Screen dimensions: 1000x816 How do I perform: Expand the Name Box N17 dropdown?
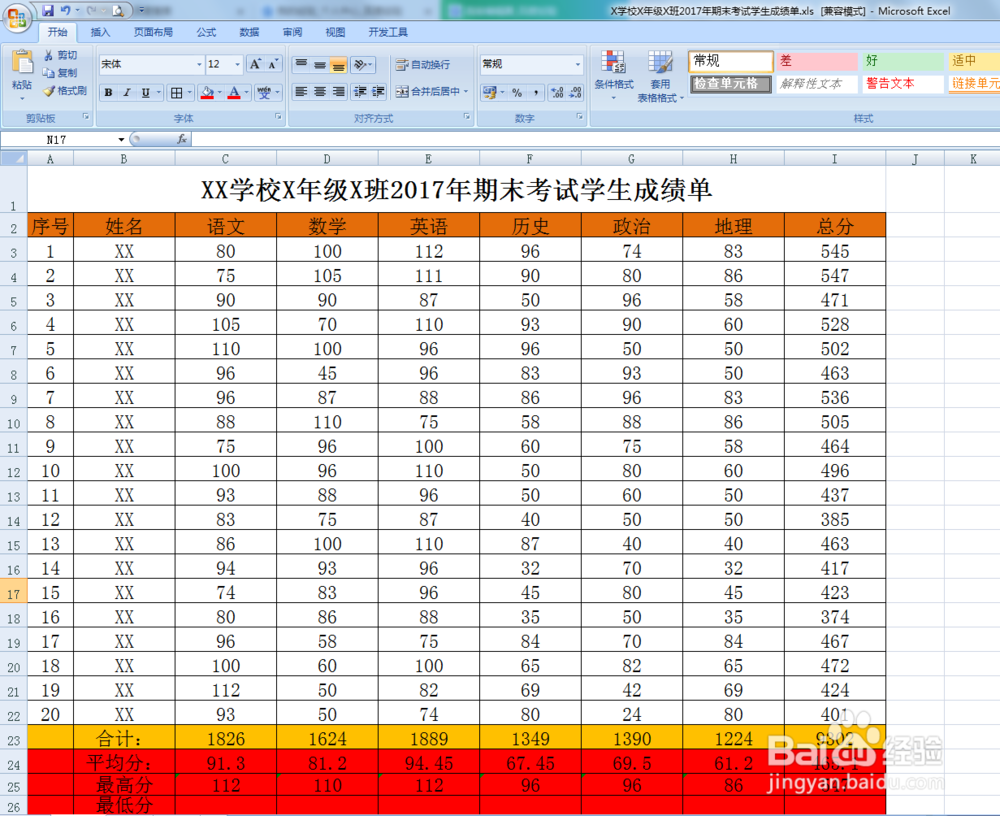(x=121, y=139)
